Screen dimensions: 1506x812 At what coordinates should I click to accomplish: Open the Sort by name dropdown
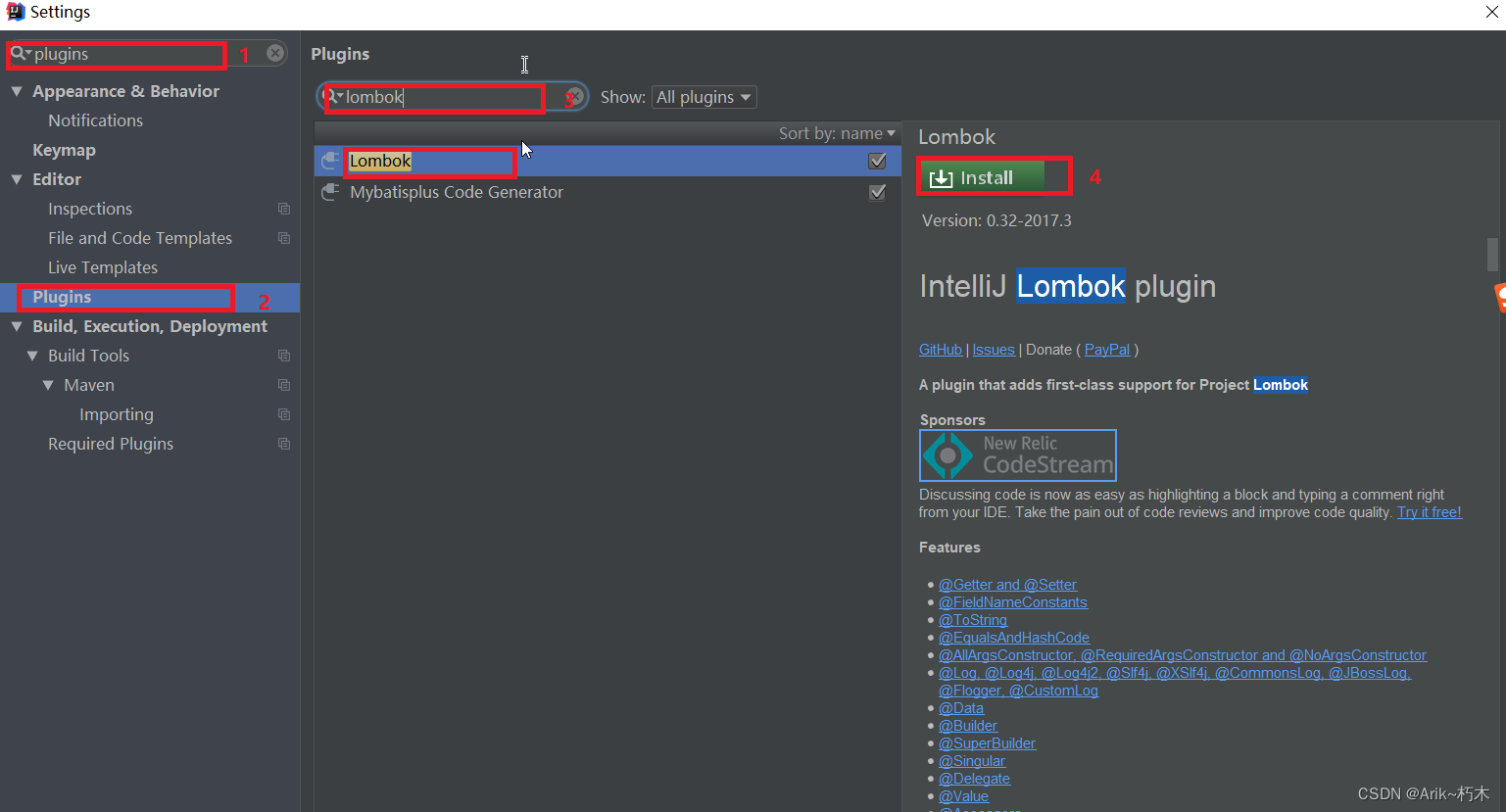pyautogui.click(x=837, y=133)
